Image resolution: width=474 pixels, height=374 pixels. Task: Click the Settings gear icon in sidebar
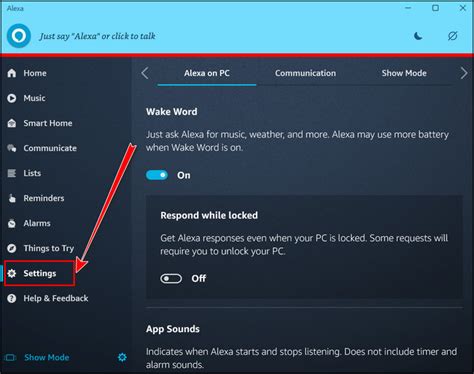(x=12, y=273)
